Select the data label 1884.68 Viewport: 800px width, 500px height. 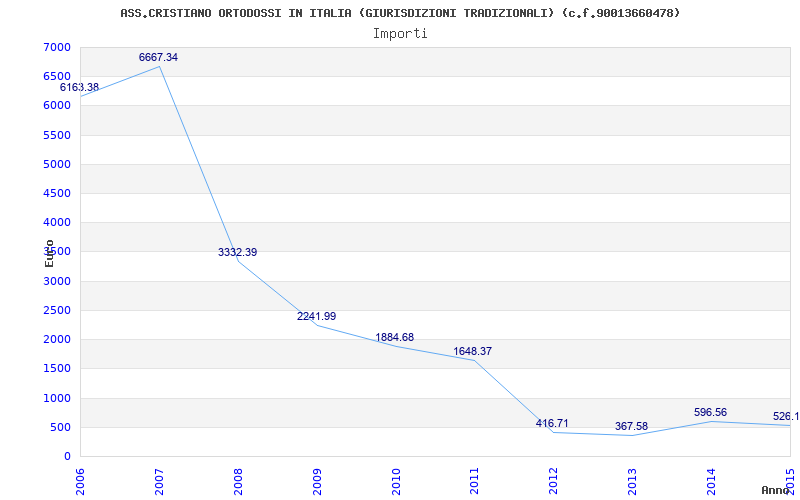394,337
